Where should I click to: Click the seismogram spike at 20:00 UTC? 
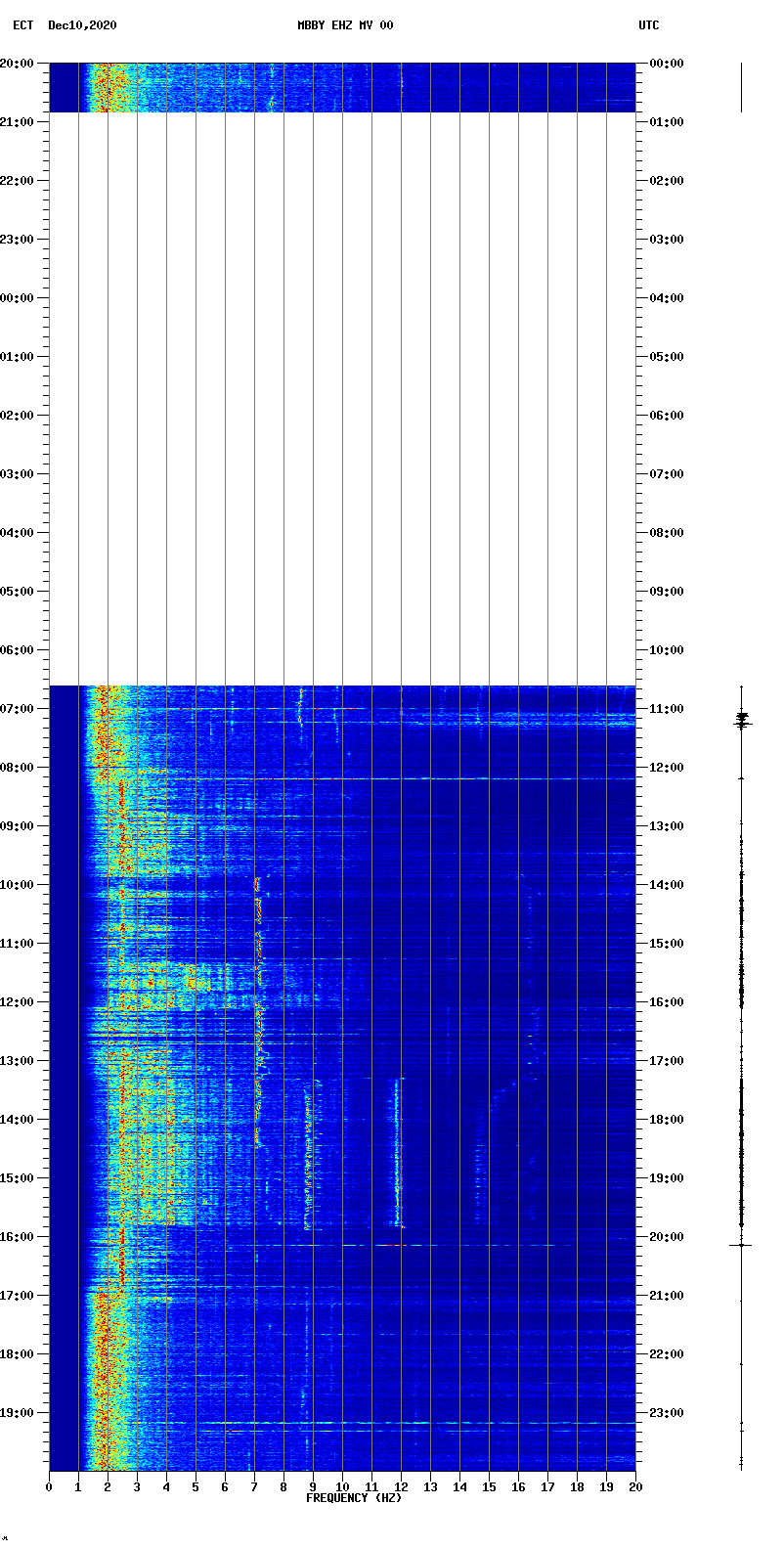tap(741, 1245)
